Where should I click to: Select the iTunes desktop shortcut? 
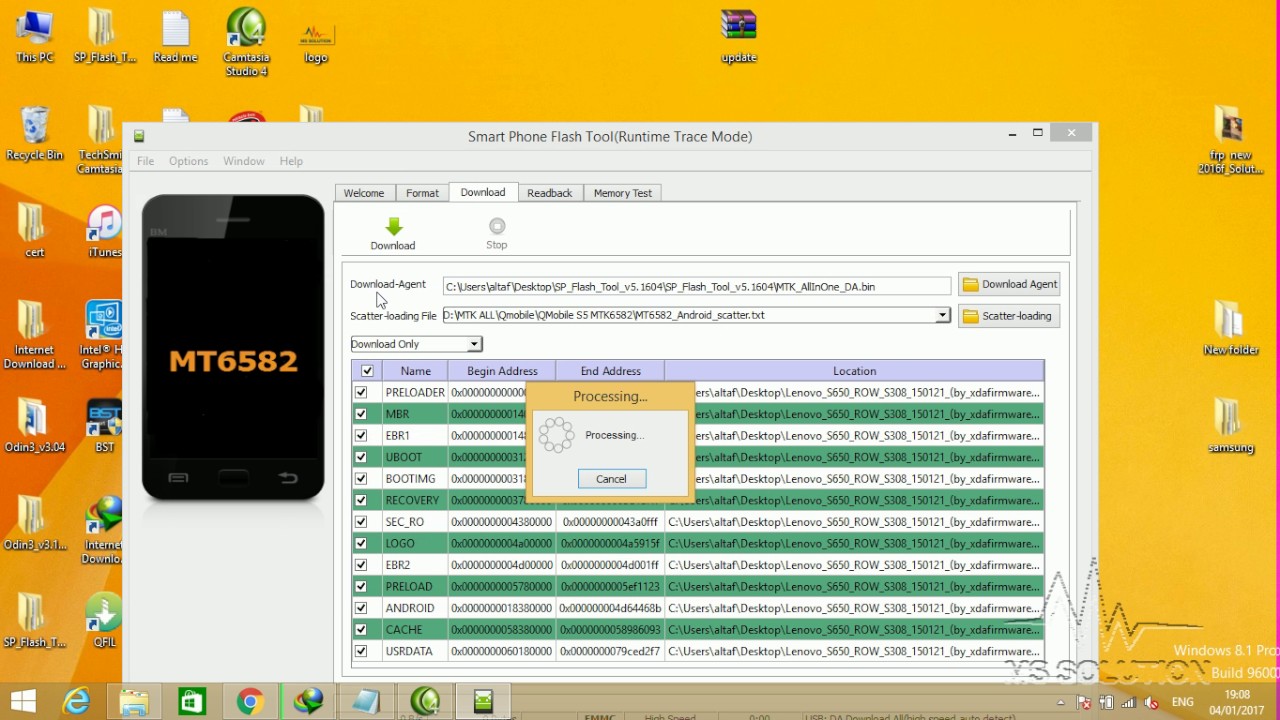[x=104, y=232]
